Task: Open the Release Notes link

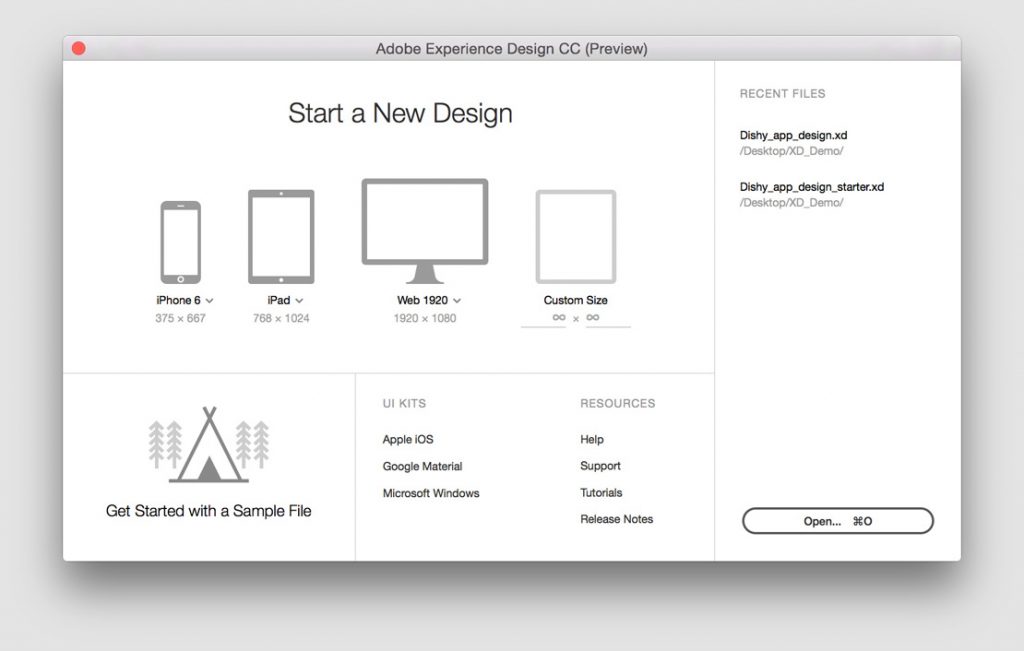Action: click(x=616, y=519)
